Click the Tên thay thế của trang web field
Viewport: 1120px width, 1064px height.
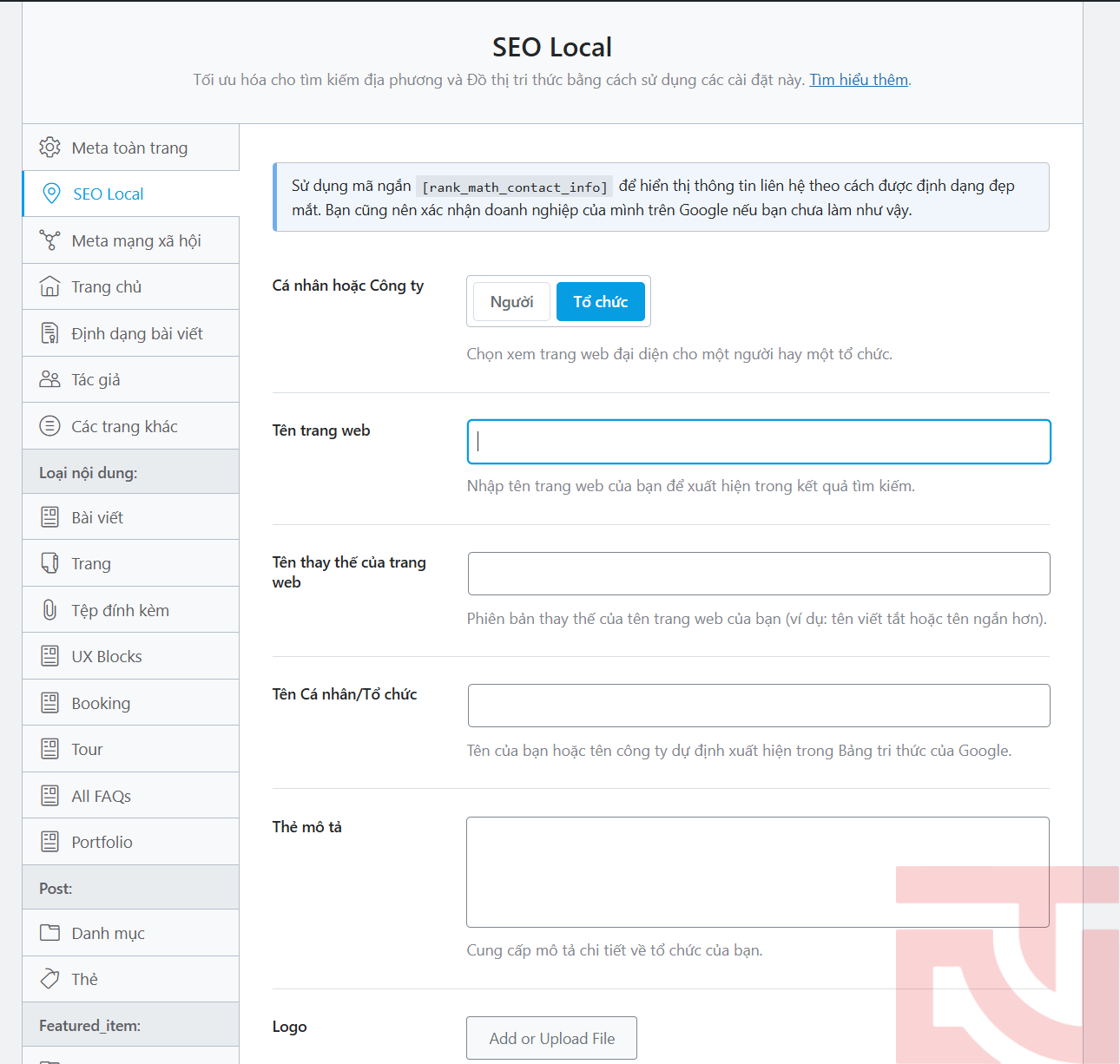[x=759, y=574]
